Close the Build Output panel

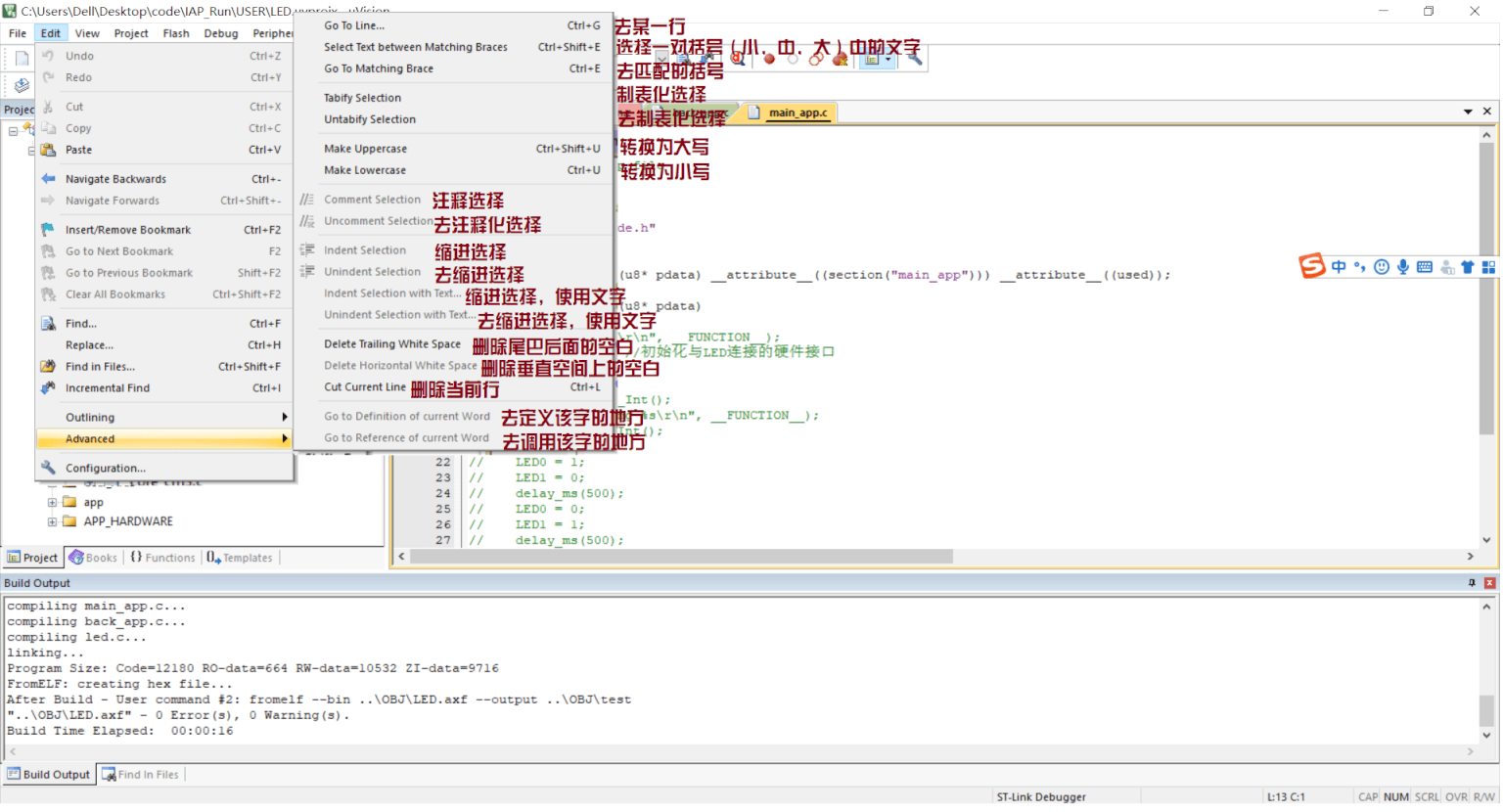pos(1490,583)
